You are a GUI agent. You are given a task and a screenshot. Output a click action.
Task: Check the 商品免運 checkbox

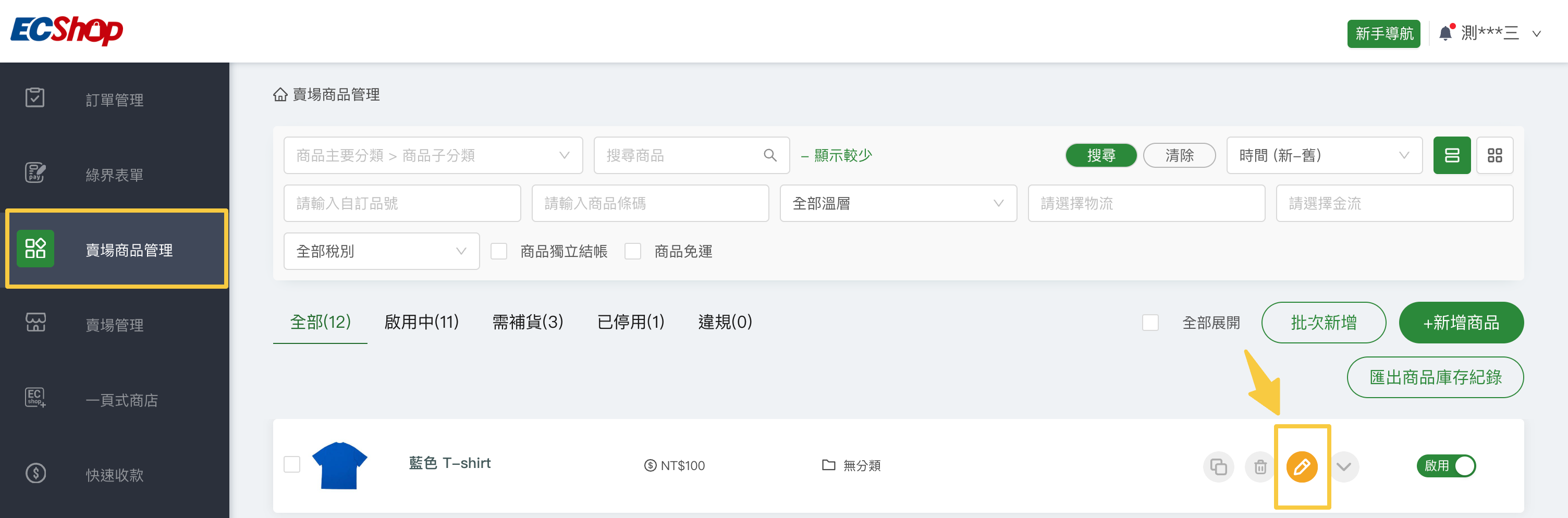[x=632, y=251]
